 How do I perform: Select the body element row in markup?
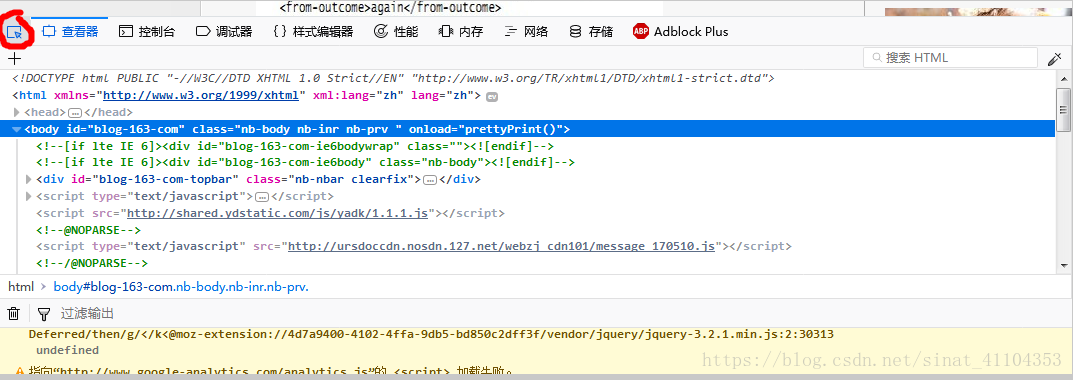pos(528,129)
